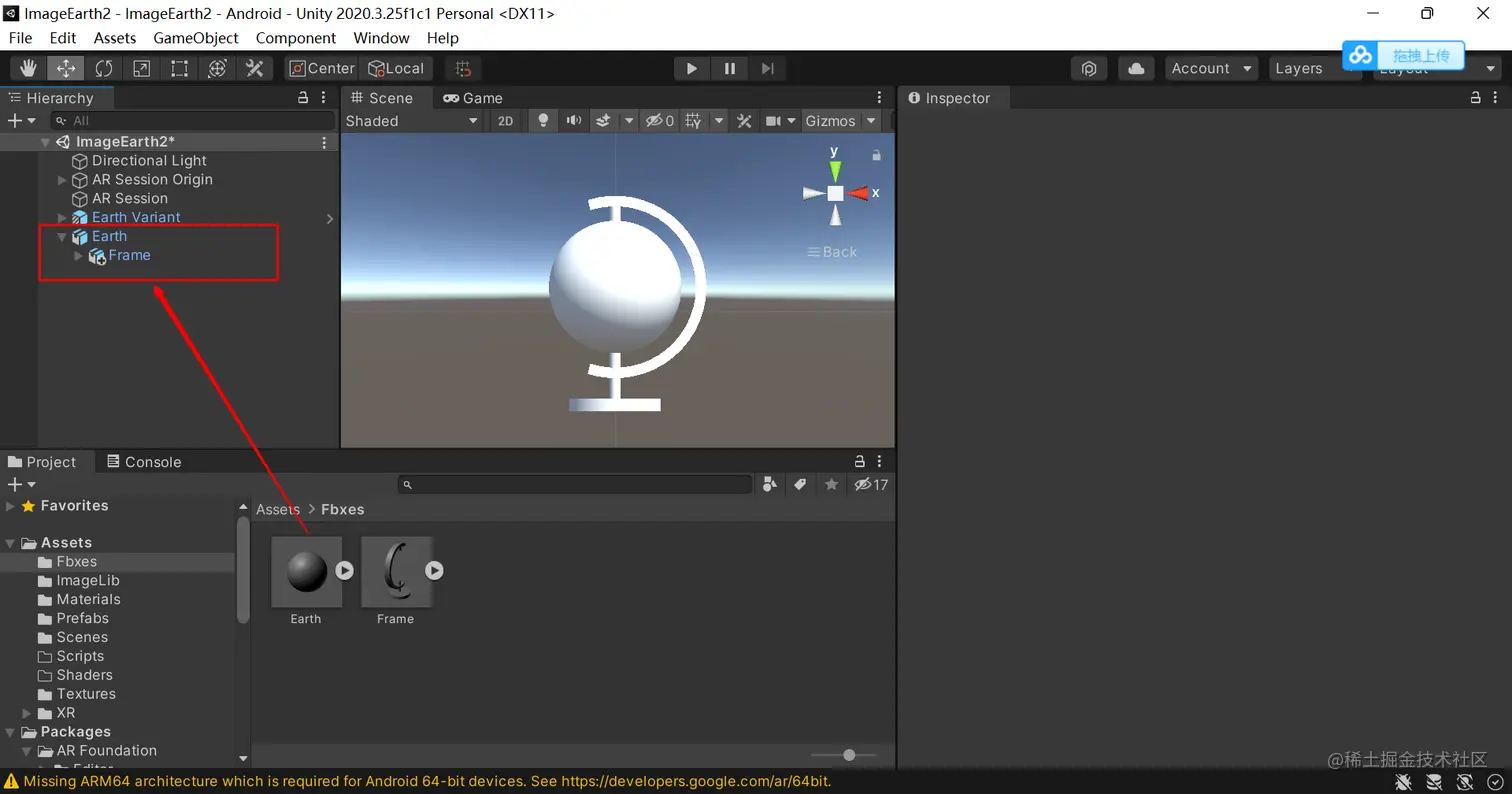Toggle hidden objects visibility in Scene
This screenshot has height=794, width=1512.
[659, 121]
